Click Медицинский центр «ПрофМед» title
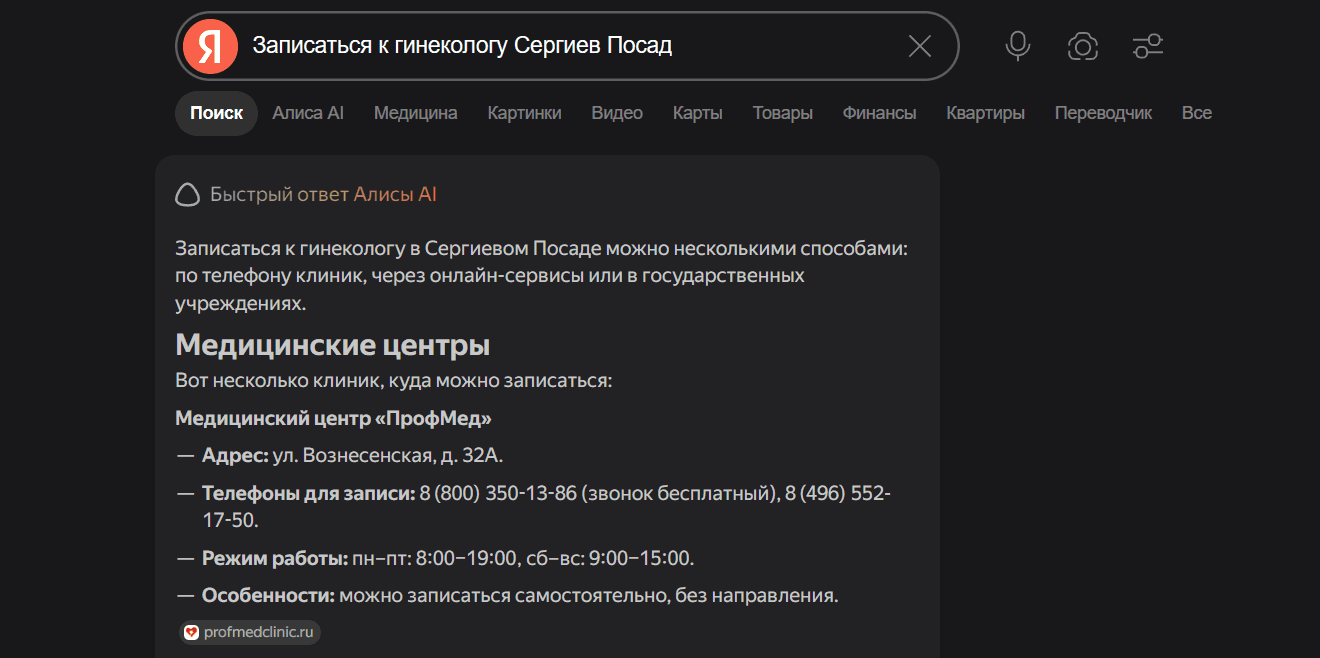 334,418
